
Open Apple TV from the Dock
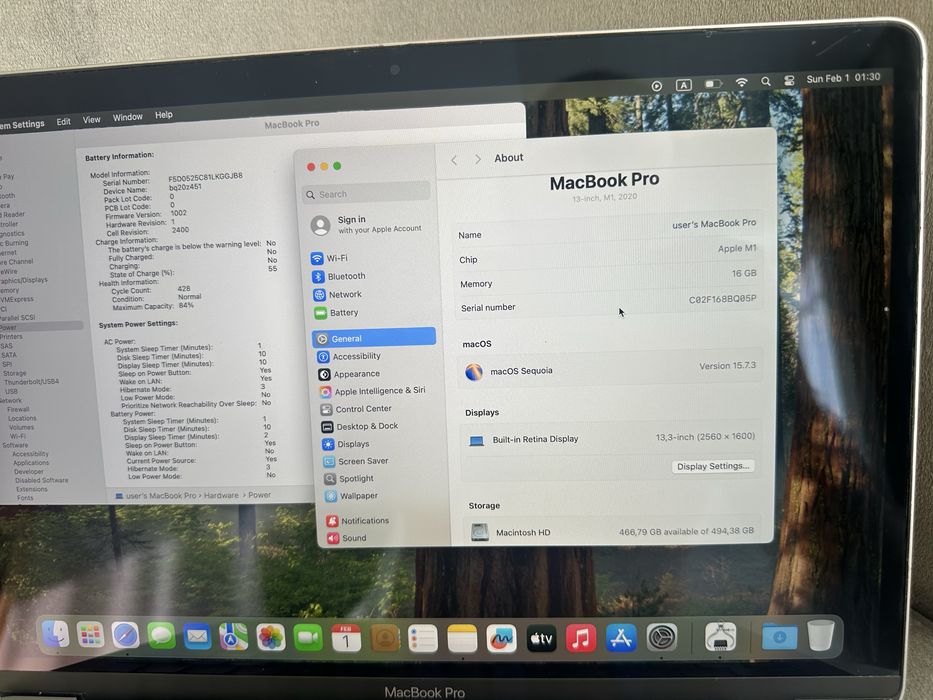click(541, 639)
